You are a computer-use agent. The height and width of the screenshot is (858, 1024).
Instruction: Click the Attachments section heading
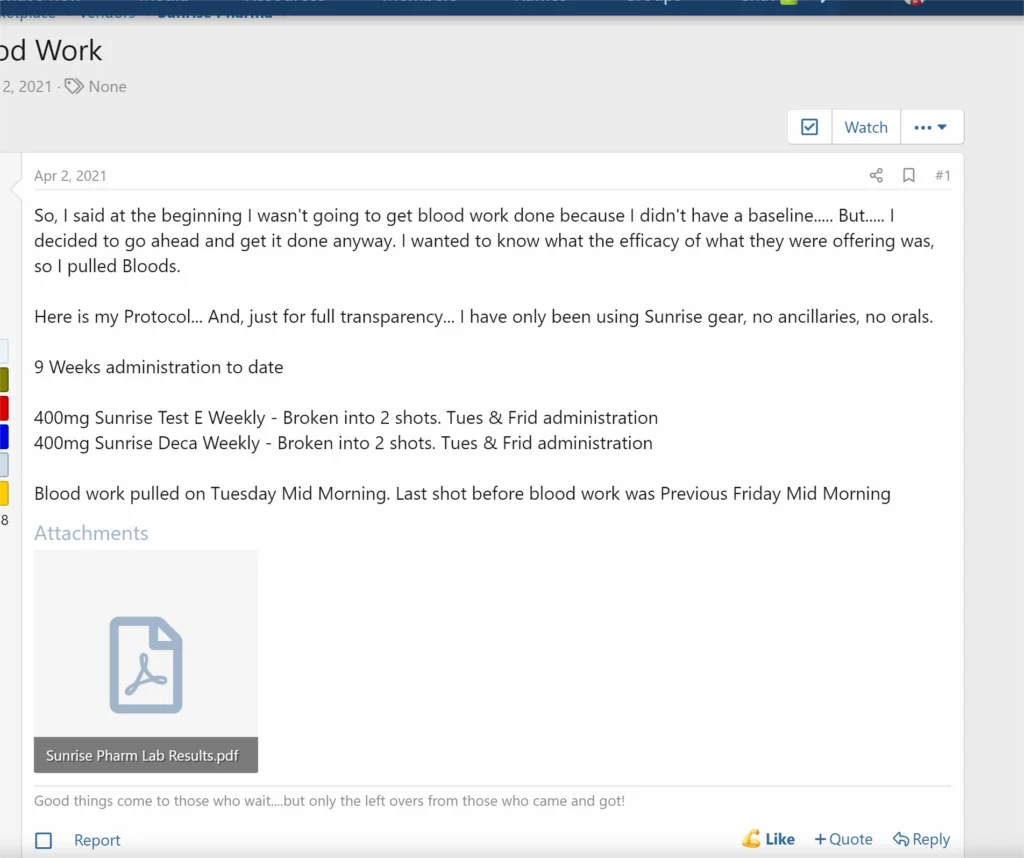click(91, 533)
